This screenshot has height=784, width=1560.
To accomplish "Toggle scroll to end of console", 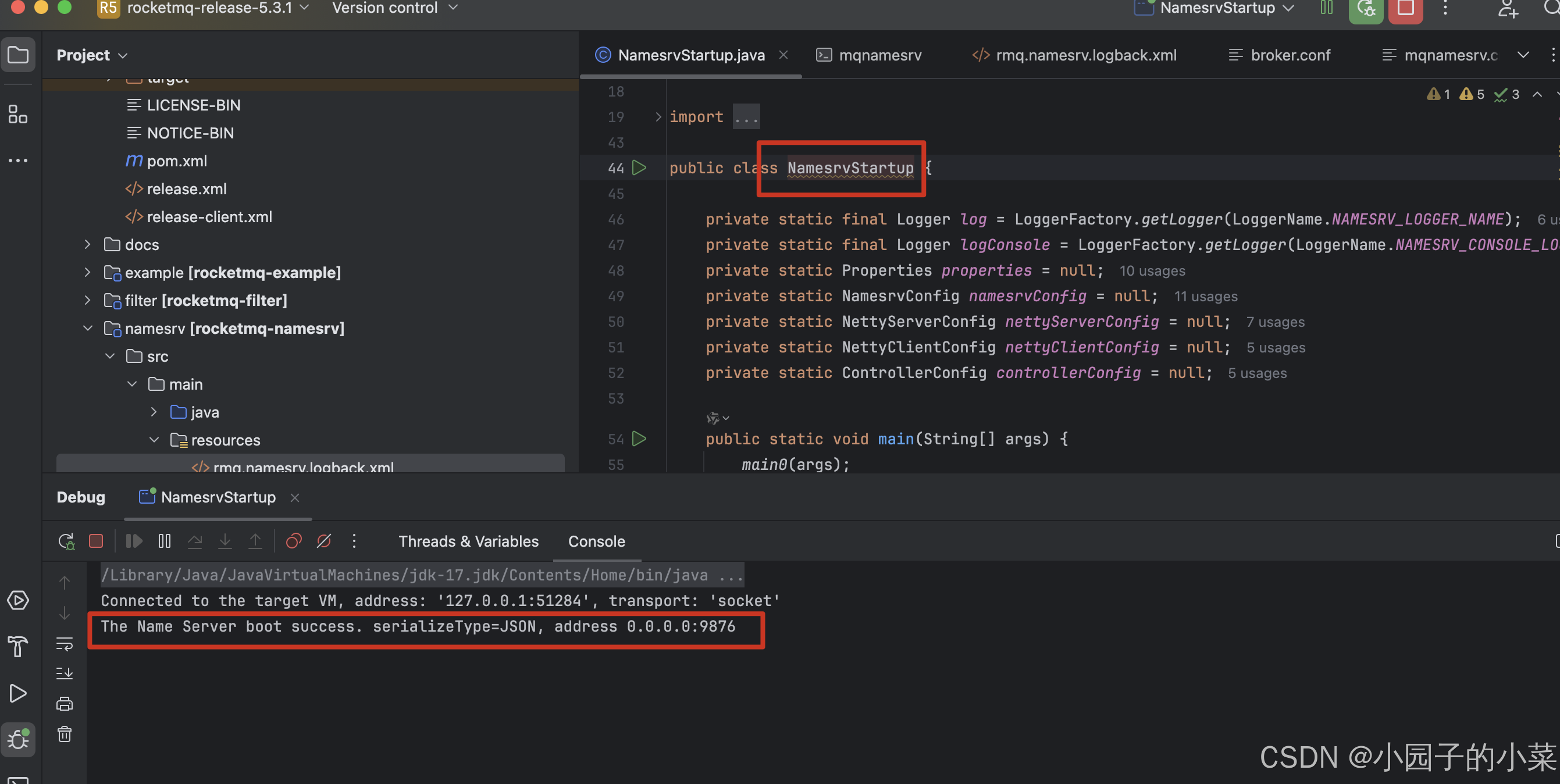I will (64, 673).
